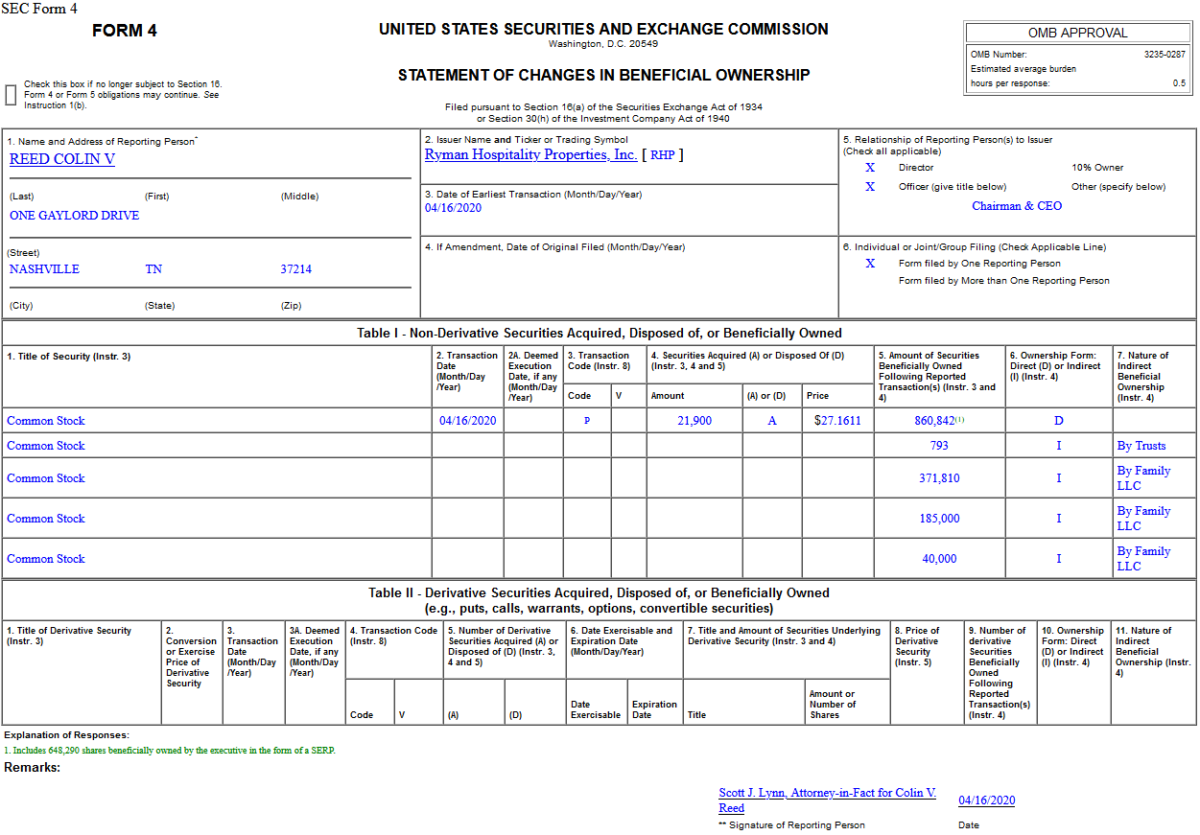The image size is (1200, 835).
Task: Click the Other (specify below) relationship option
Action: coord(1118,187)
